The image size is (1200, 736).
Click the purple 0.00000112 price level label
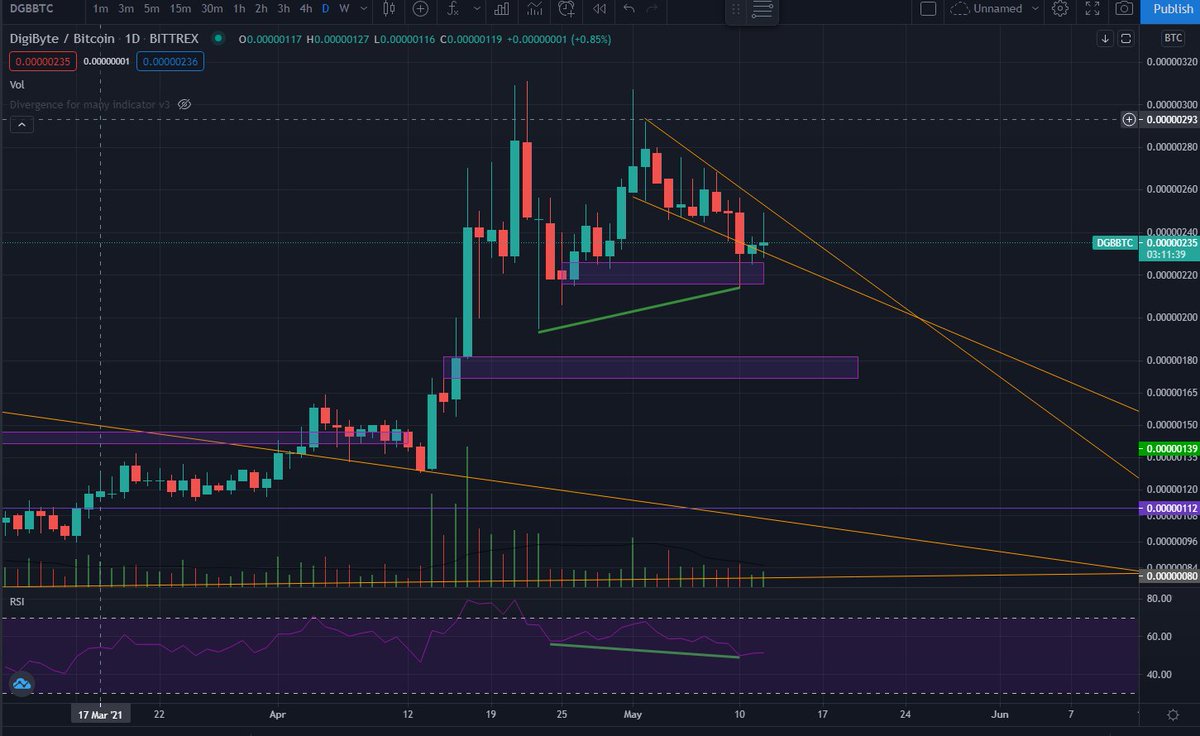click(x=1170, y=508)
